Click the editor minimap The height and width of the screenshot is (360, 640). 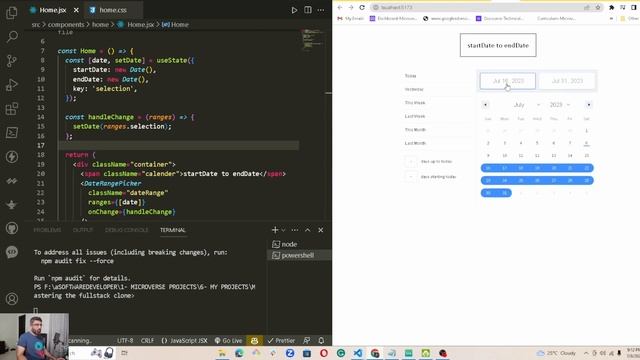[x=312, y=39]
